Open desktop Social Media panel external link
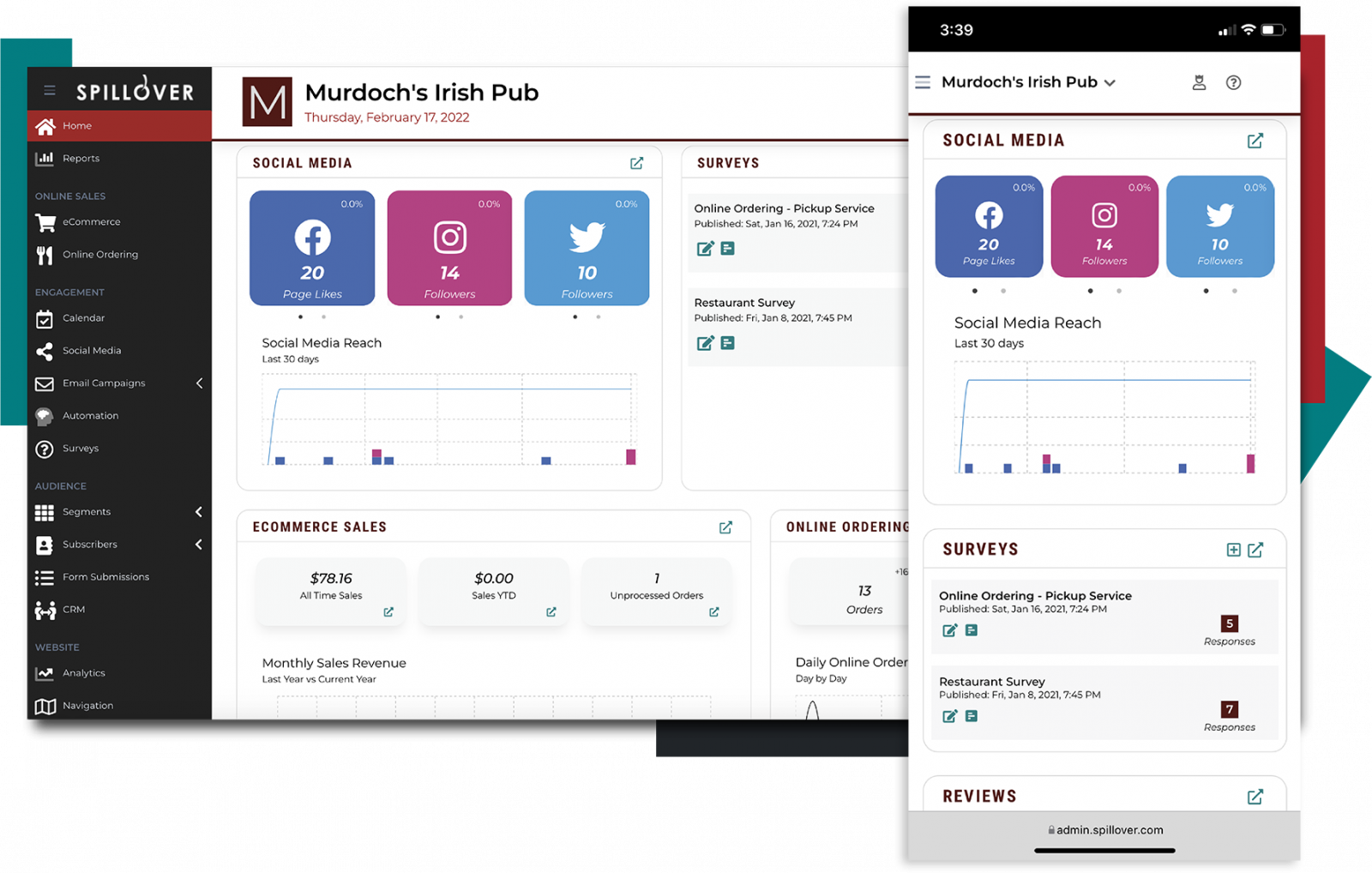 tap(636, 163)
